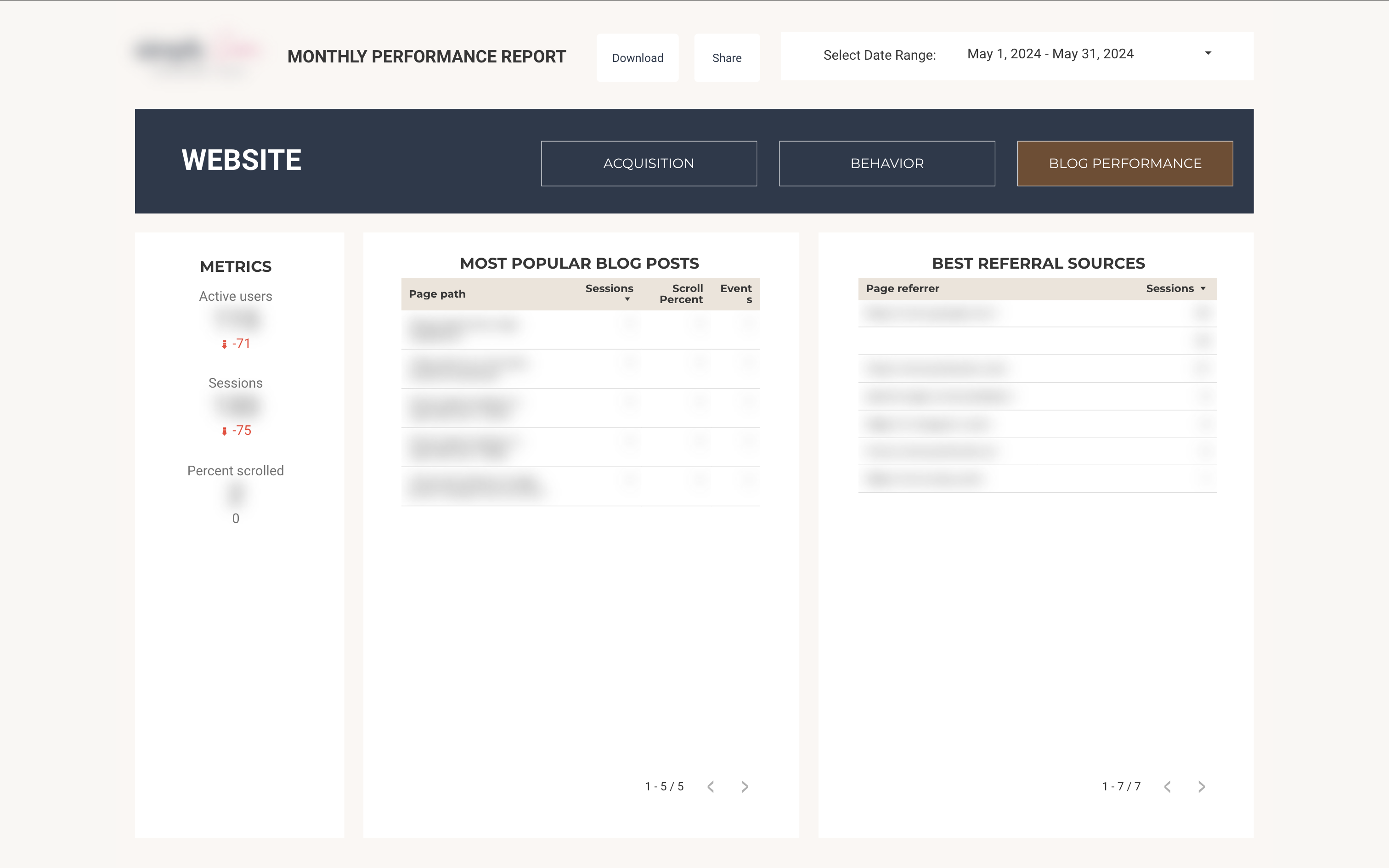Select the Blog Performance view
The width and height of the screenshot is (1389, 868).
pyautogui.click(x=1124, y=163)
